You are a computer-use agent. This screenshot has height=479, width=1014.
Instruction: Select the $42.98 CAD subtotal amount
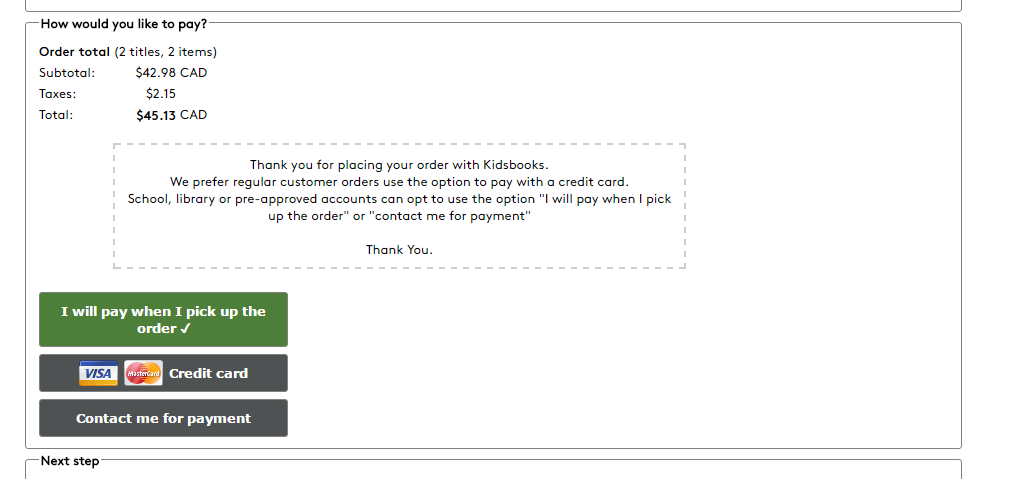(x=171, y=73)
